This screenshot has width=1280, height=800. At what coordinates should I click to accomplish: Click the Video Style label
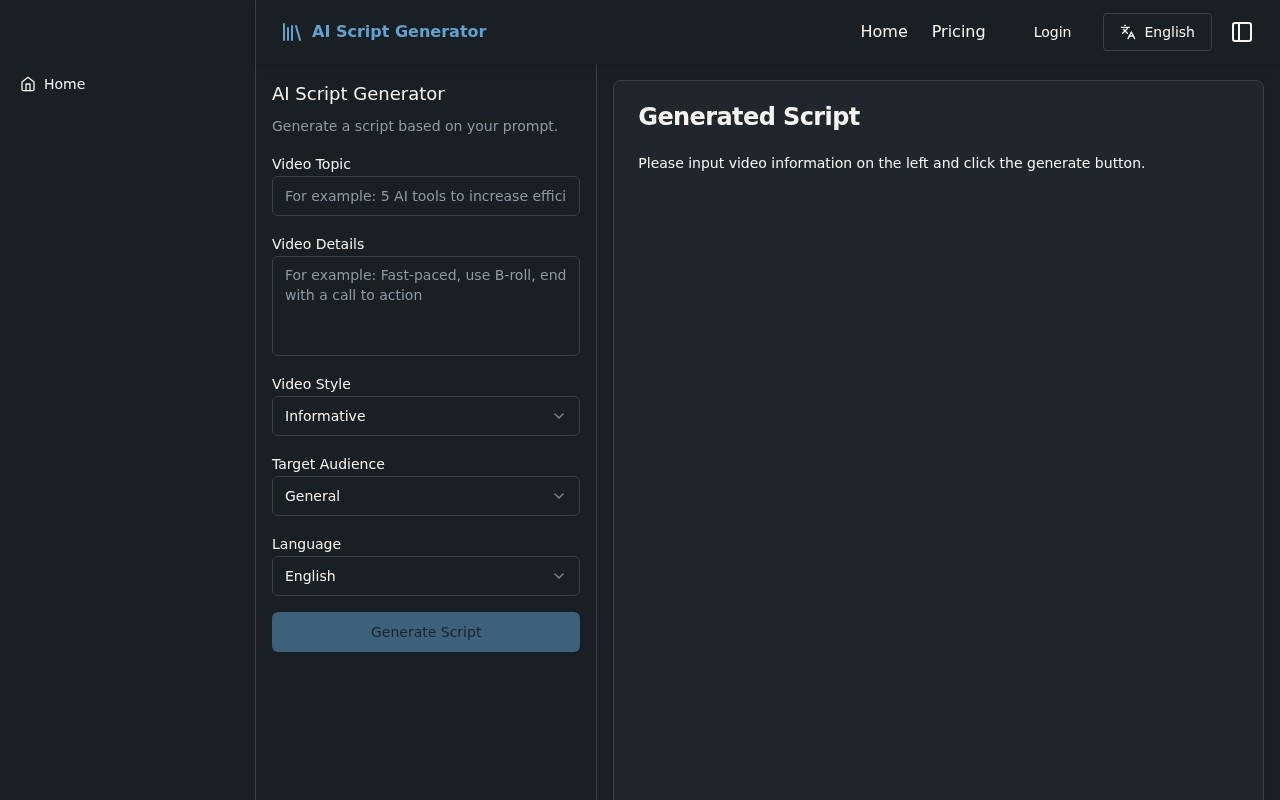311,384
